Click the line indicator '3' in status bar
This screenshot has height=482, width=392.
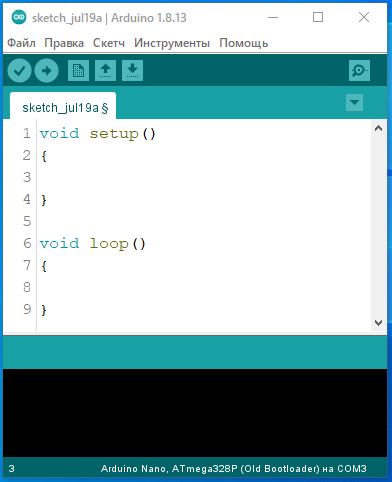coord(11,469)
